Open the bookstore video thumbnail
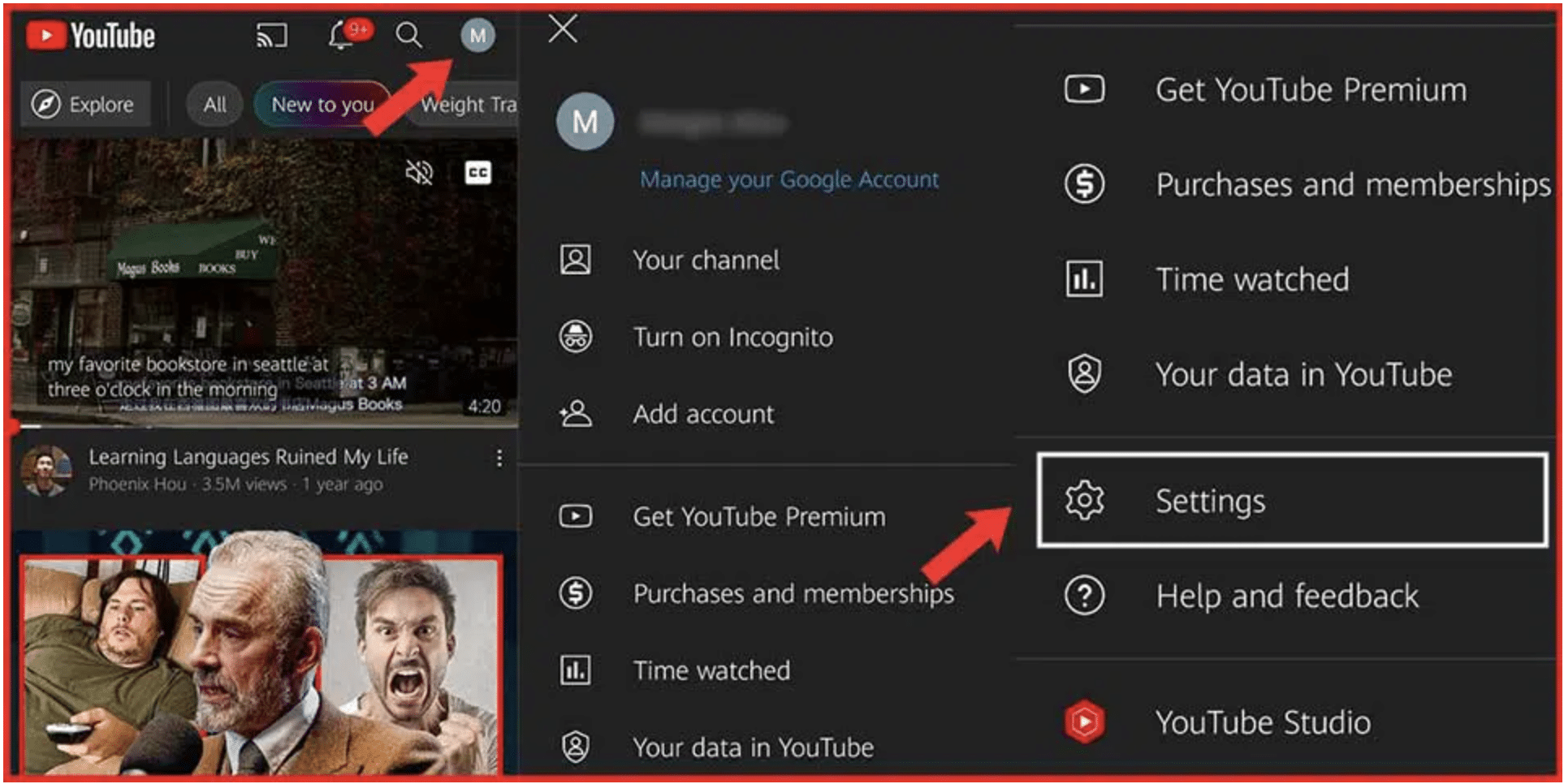Screen dimensions: 1564x784 point(264,282)
